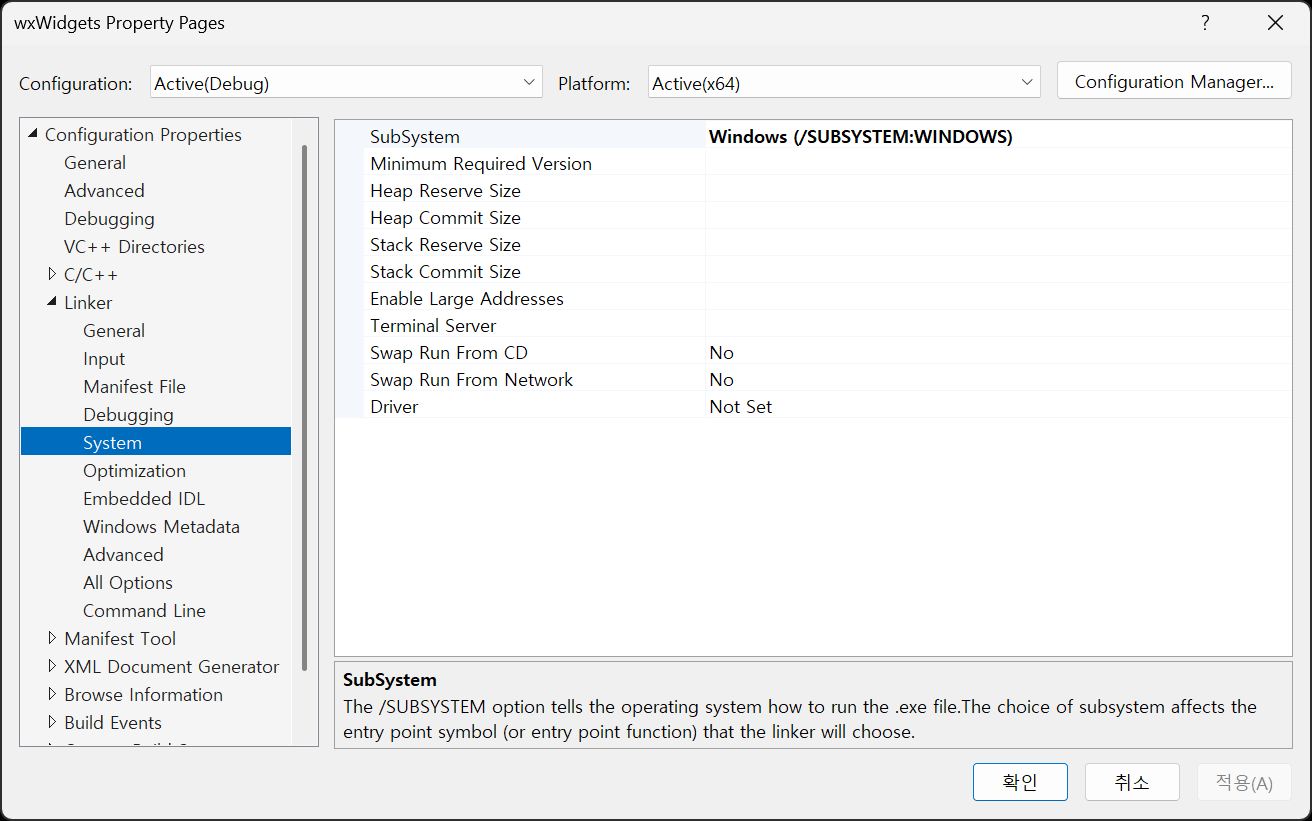Select Debugging directly under Configuration Properties
Screen dimensions: 1312x821
point(109,219)
